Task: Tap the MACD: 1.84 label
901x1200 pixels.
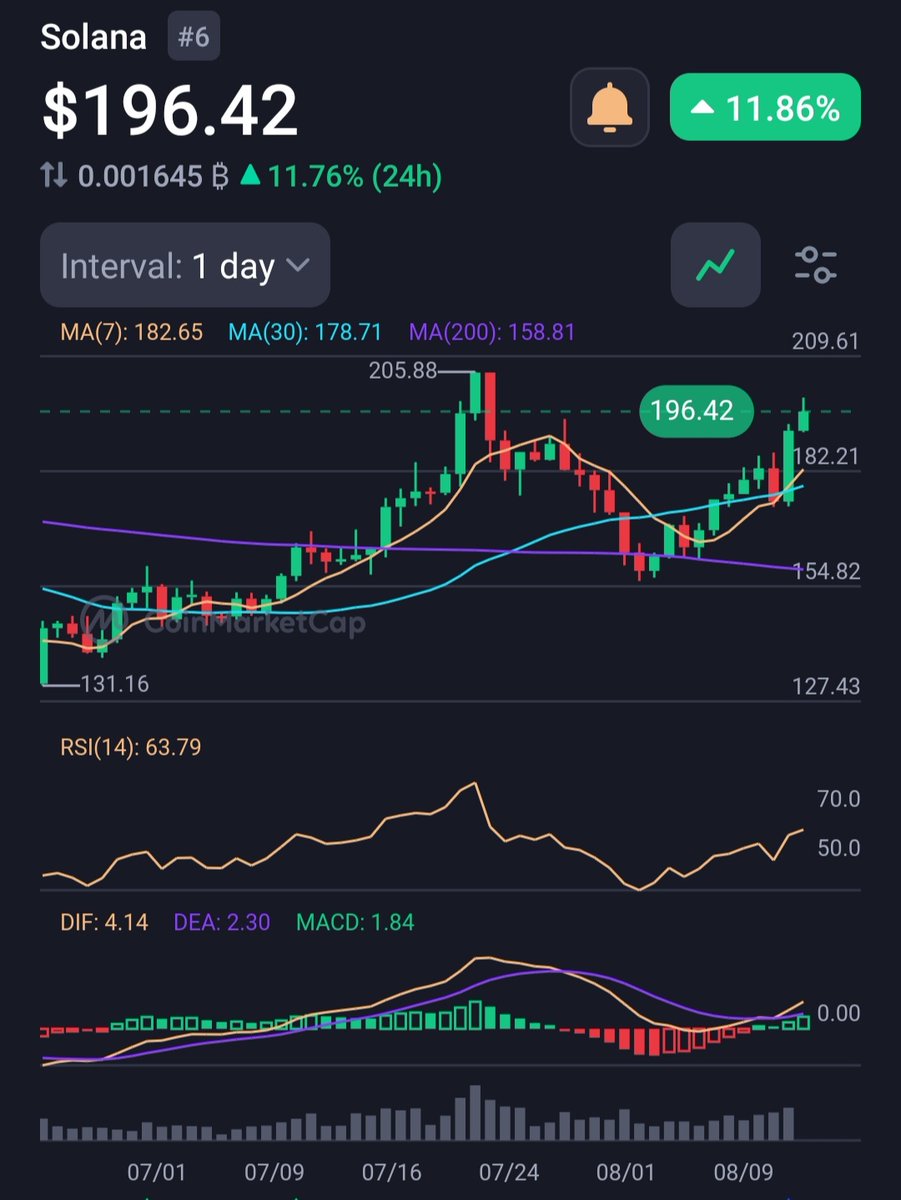Action: (355, 922)
